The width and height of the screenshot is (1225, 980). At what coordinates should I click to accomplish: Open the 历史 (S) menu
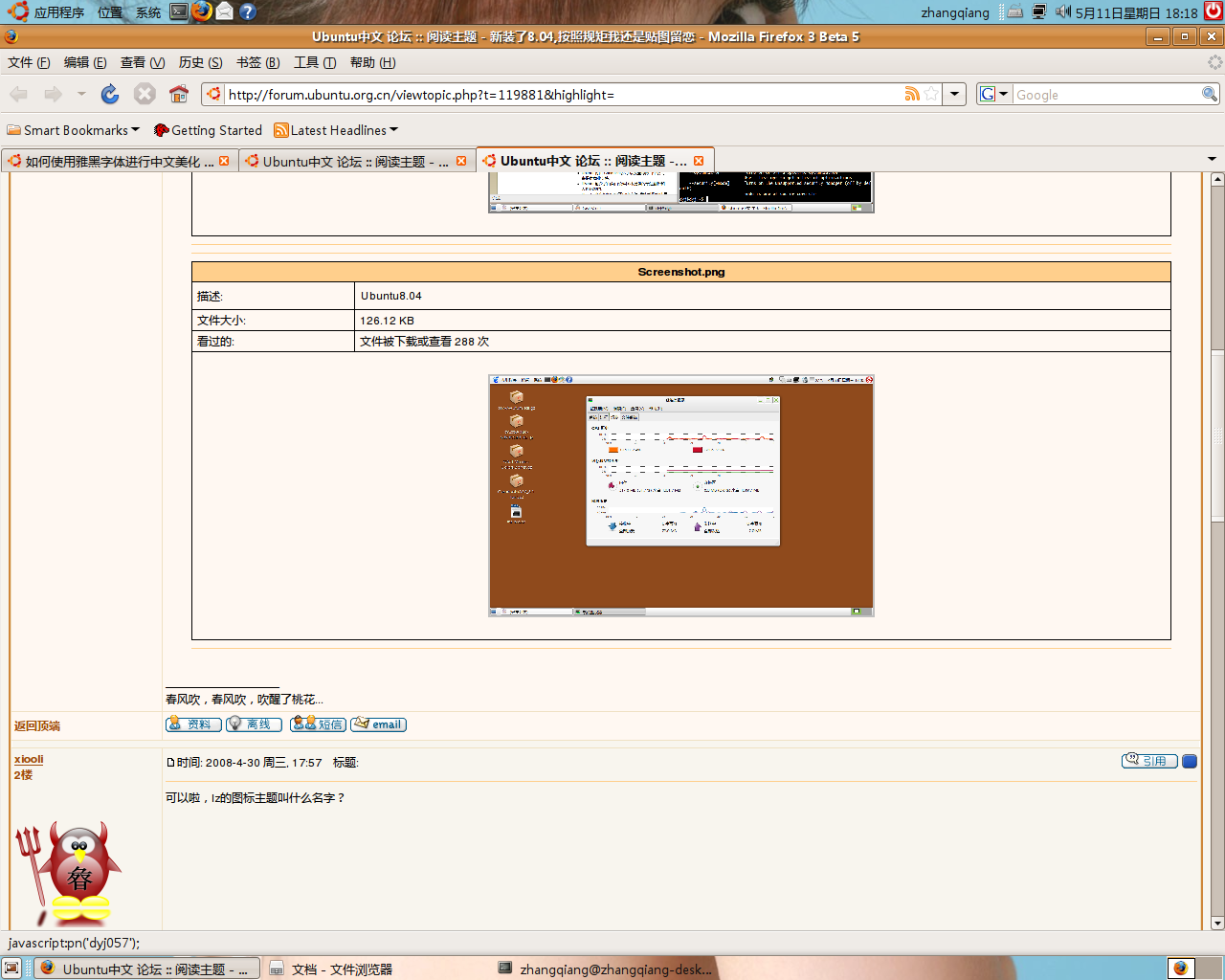200,62
